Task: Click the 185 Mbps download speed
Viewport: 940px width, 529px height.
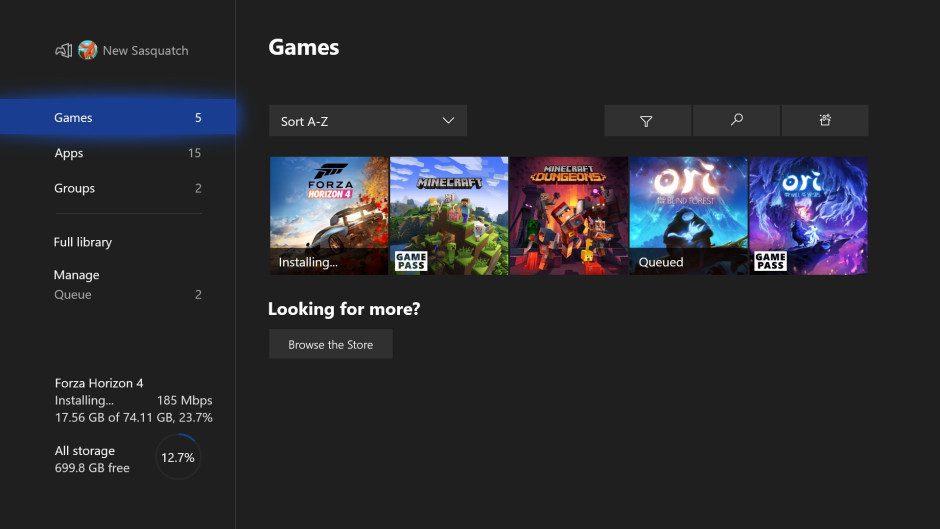Action: [185, 401]
